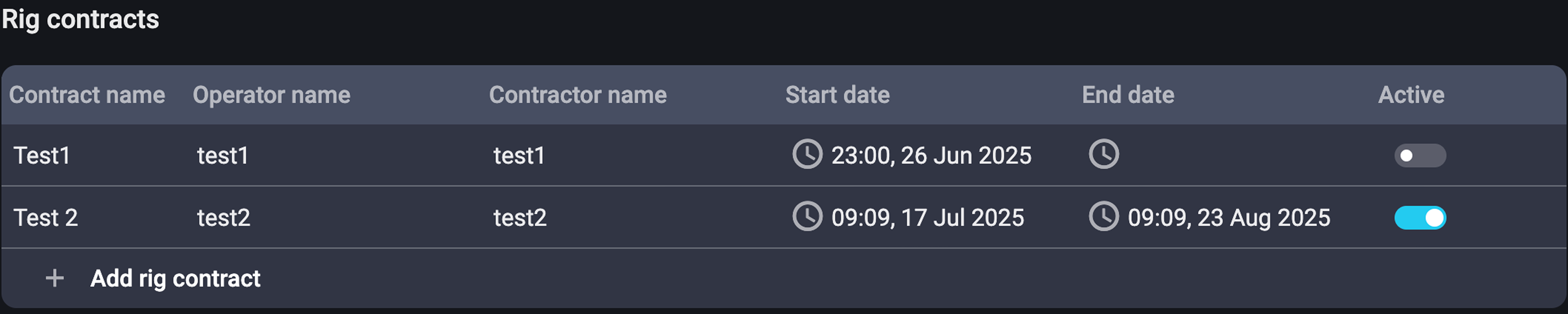Disable the Active toggle for Test 2
Viewport: 1568px width, 314px height.
(x=1420, y=218)
